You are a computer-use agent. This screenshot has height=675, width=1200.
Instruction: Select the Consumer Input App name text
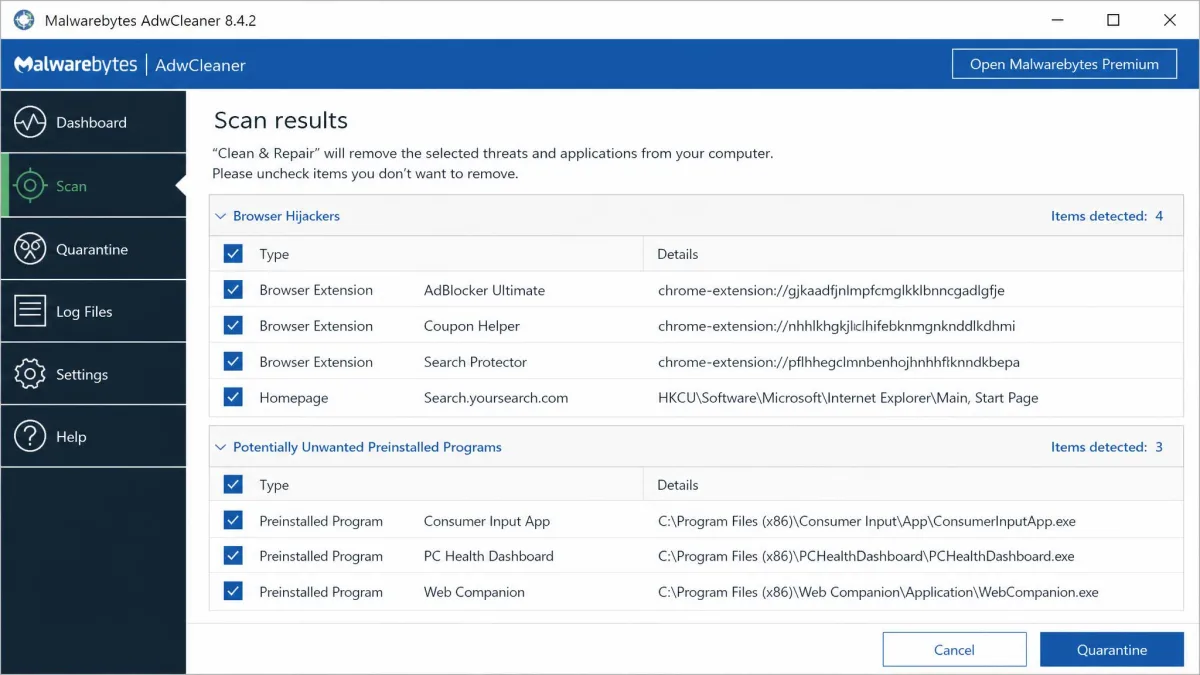pos(487,521)
